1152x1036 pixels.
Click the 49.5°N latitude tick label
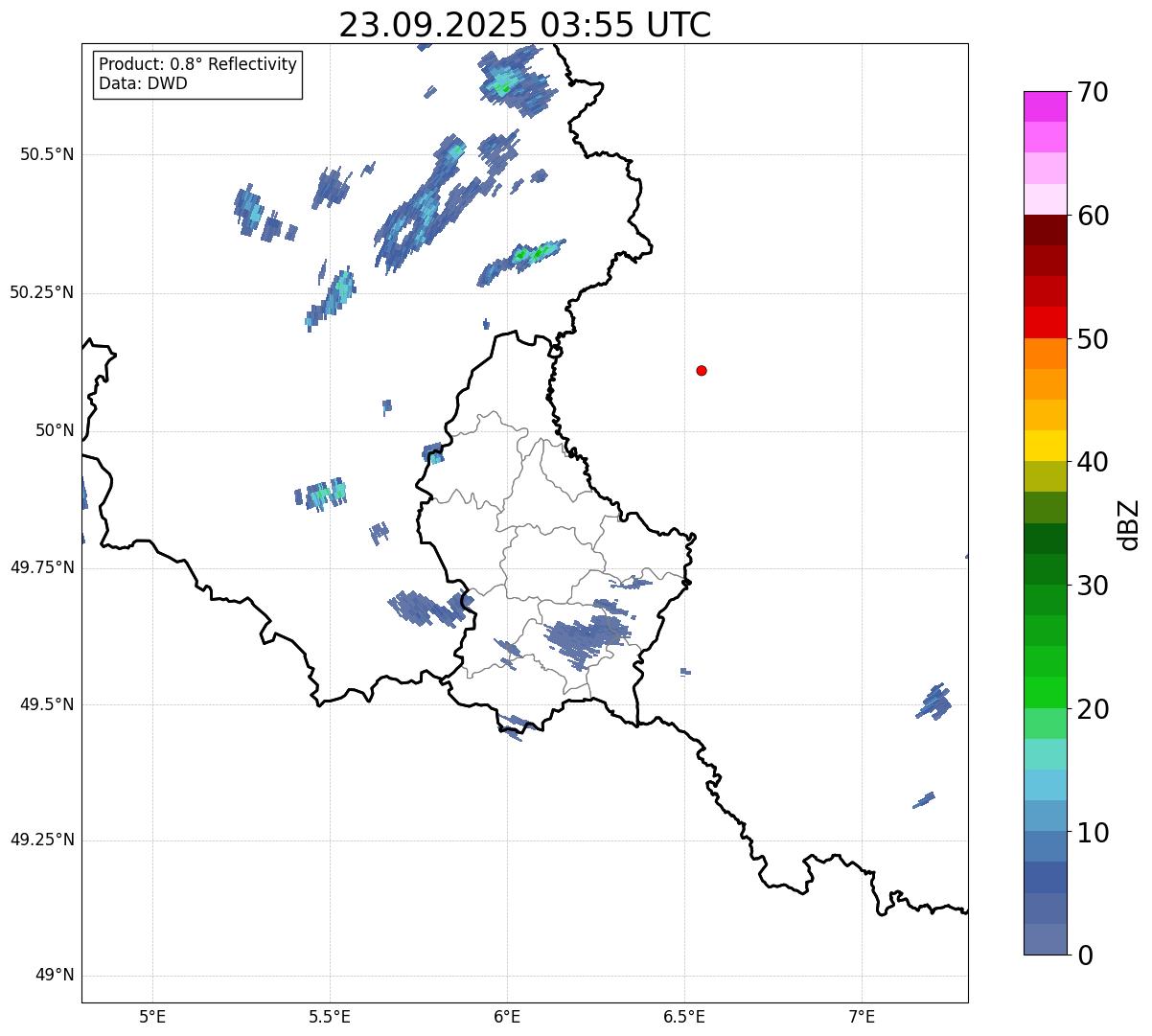(46, 704)
